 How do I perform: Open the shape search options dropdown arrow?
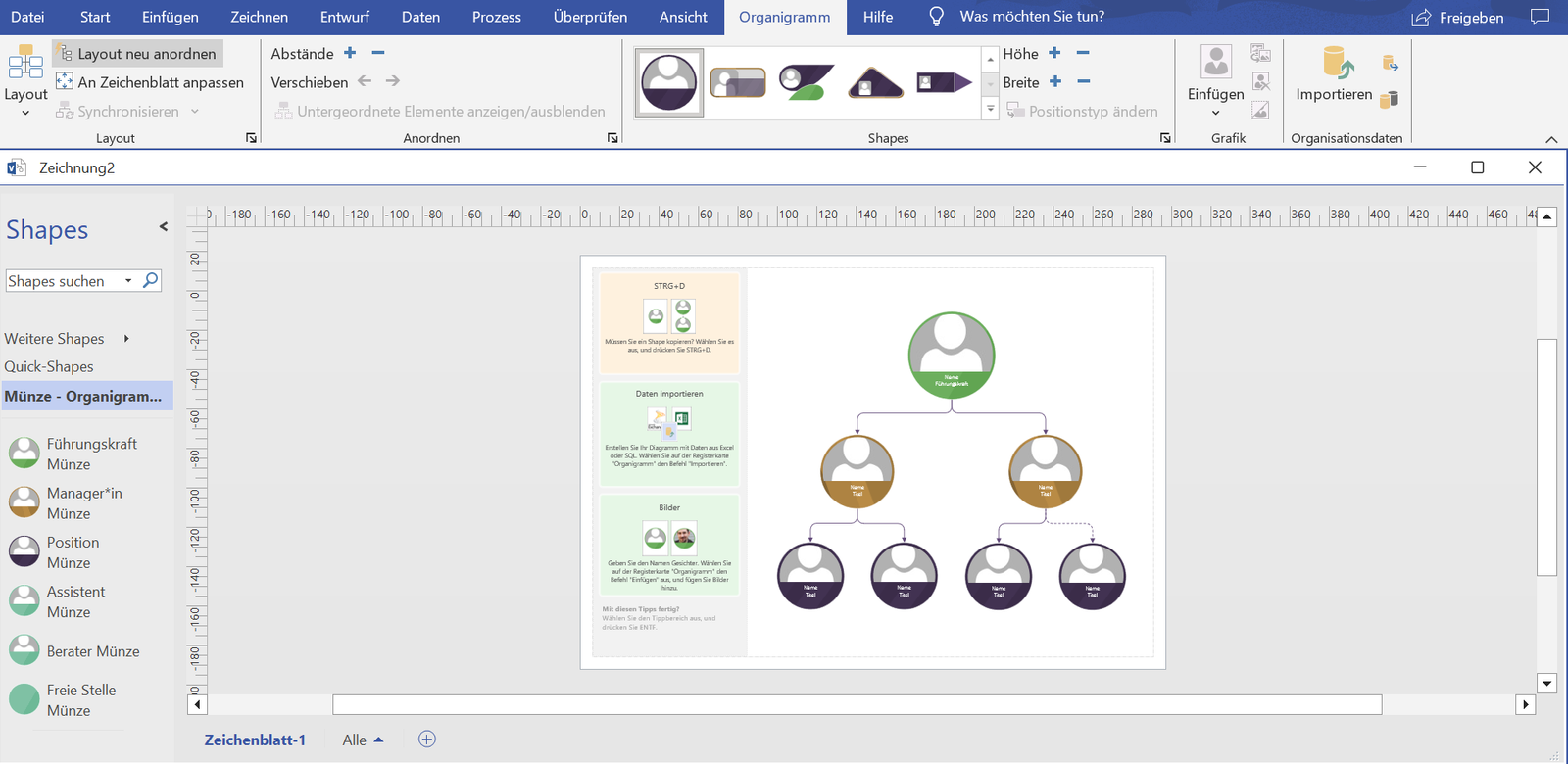pyautogui.click(x=128, y=281)
